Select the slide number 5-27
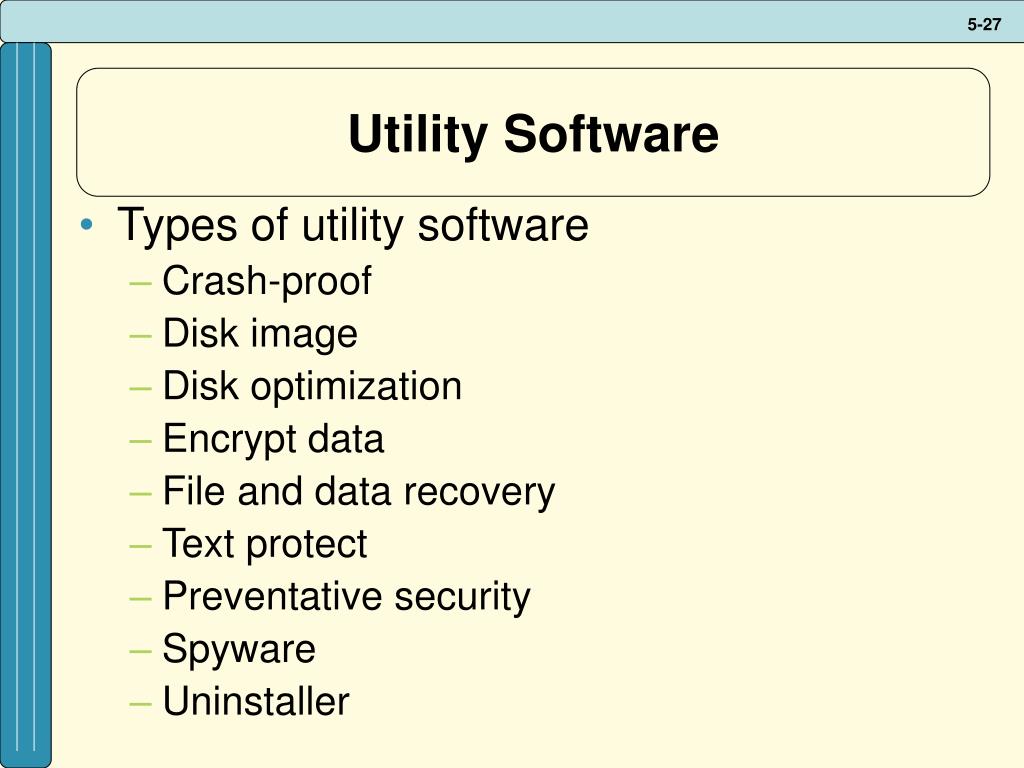 (984, 24)
